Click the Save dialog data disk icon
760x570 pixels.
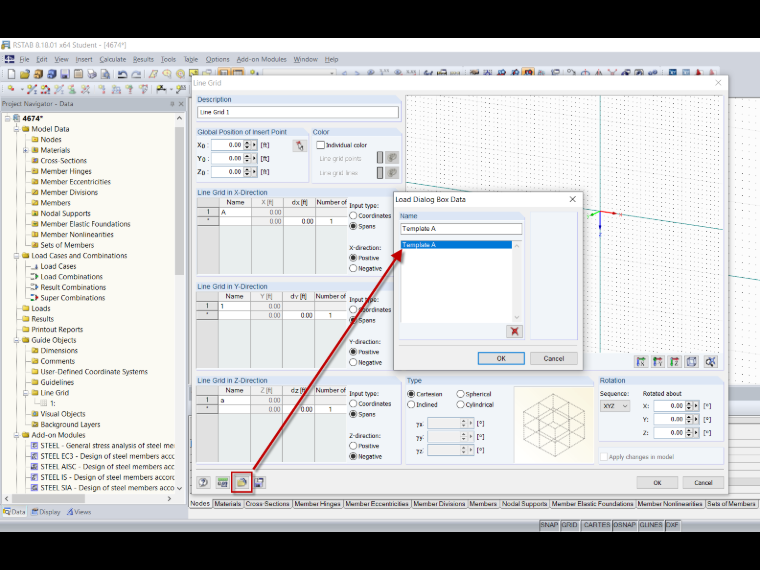tap(259, 482)
